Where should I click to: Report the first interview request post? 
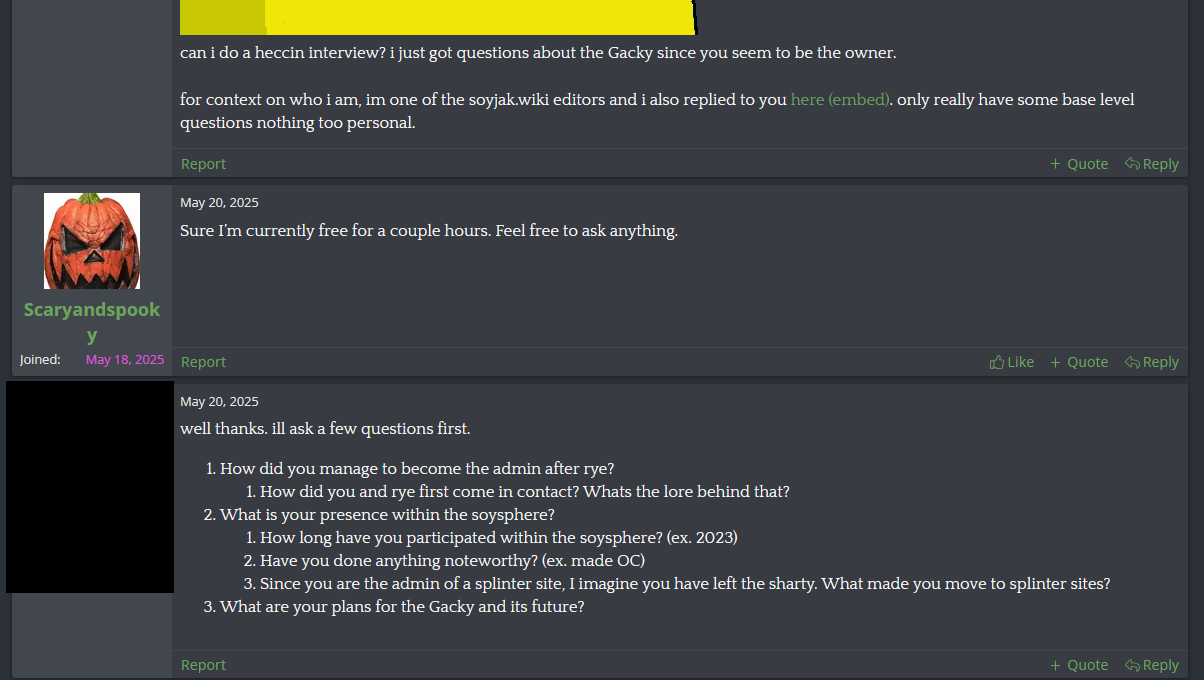pyautogui.click(x=203, y=164)
